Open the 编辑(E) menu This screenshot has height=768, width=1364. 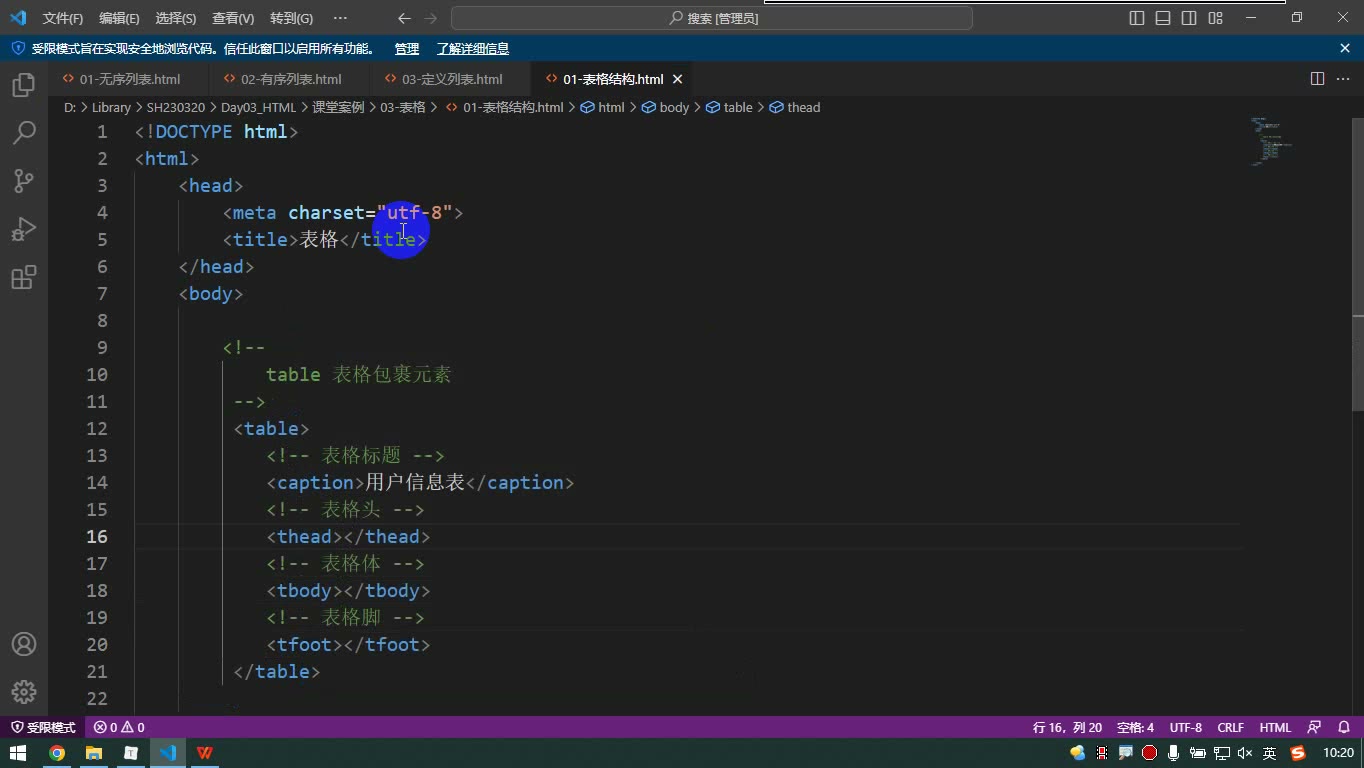tap(119, 18)
